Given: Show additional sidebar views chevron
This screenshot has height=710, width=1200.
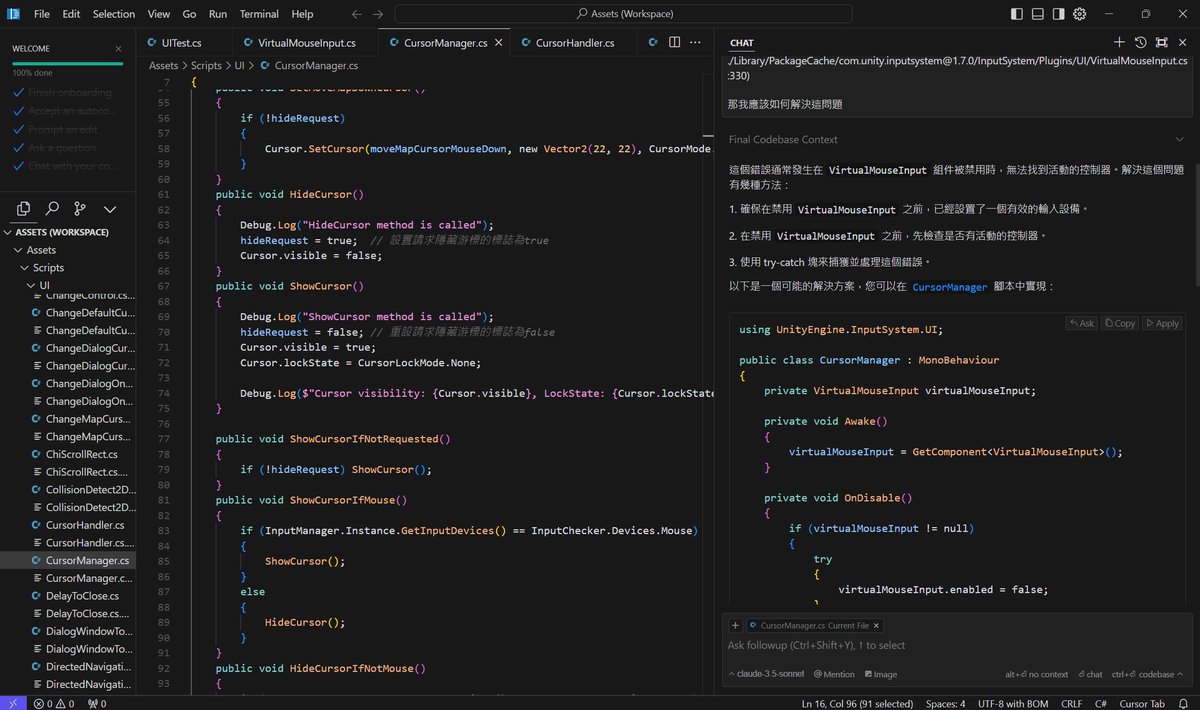Looking at the screenshot, I should click(110, 209).
